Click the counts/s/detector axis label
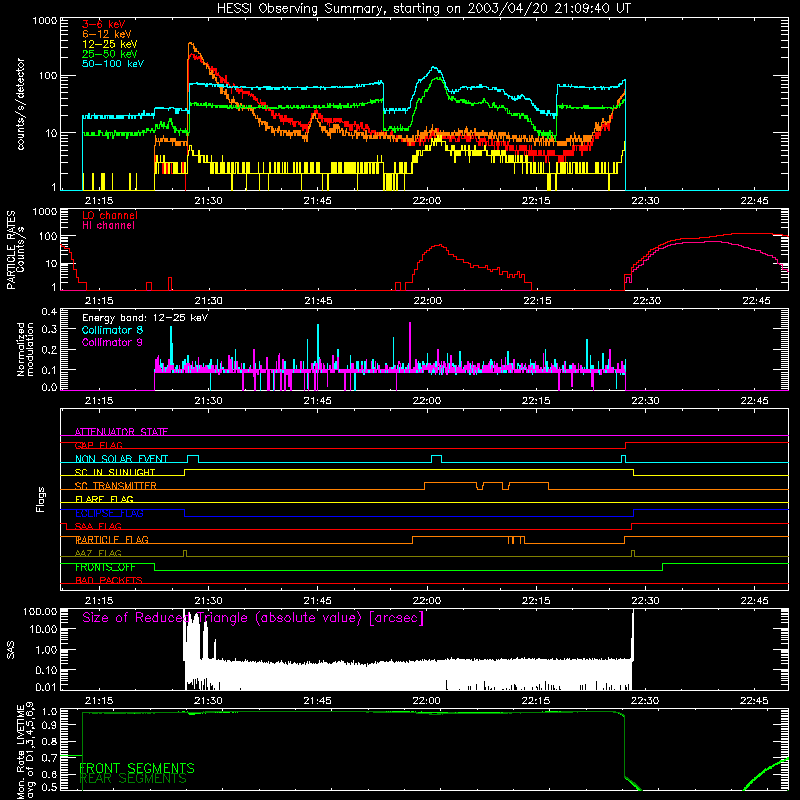 point(21,104)
